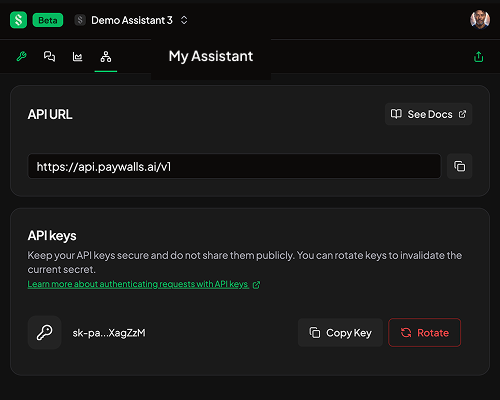Copy the API URL with copy icon

(459, 166)
